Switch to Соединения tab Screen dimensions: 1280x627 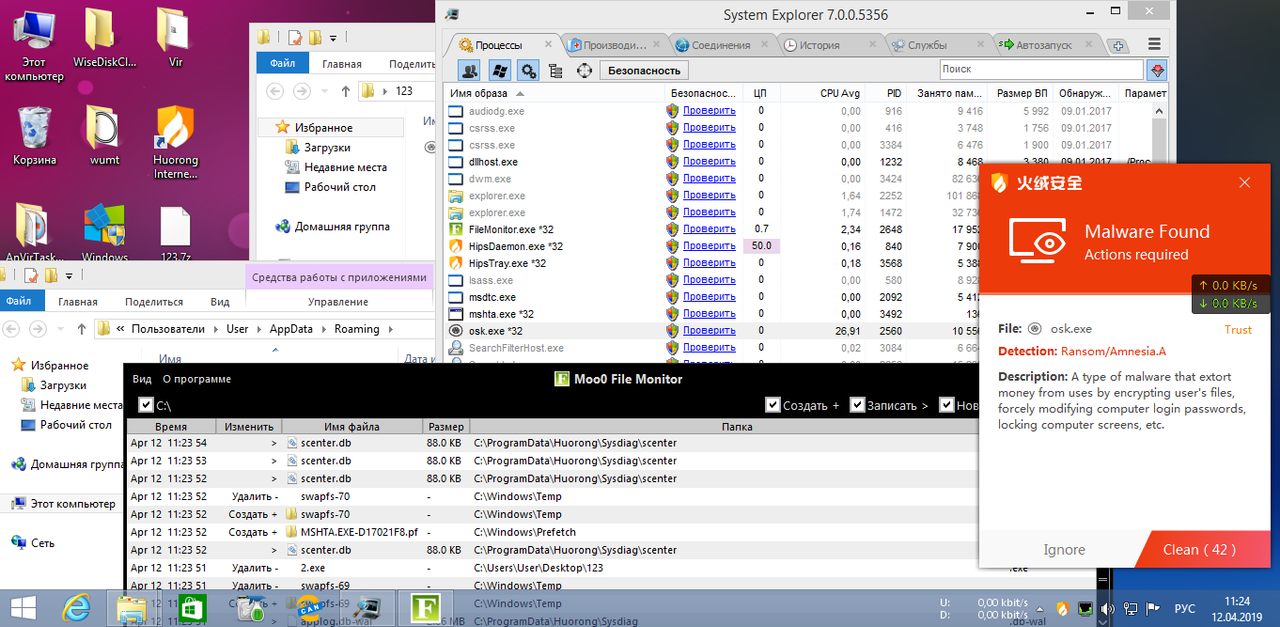(720, 45)
